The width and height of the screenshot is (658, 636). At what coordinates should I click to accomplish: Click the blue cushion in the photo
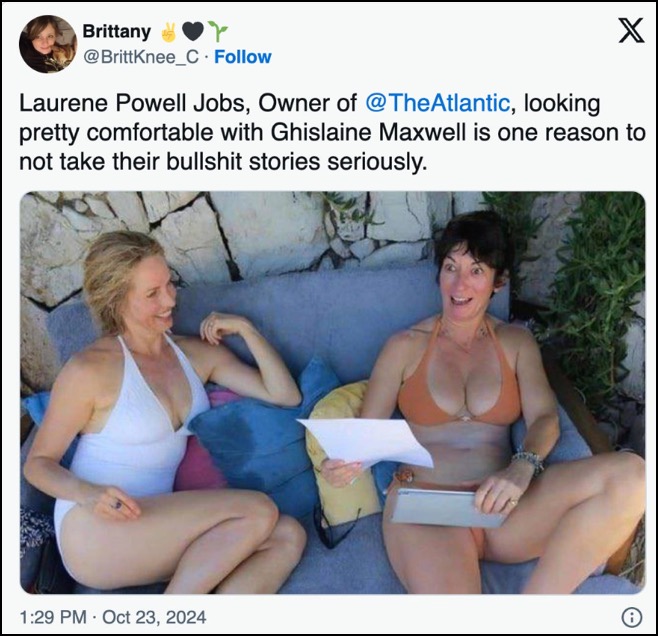260,436
